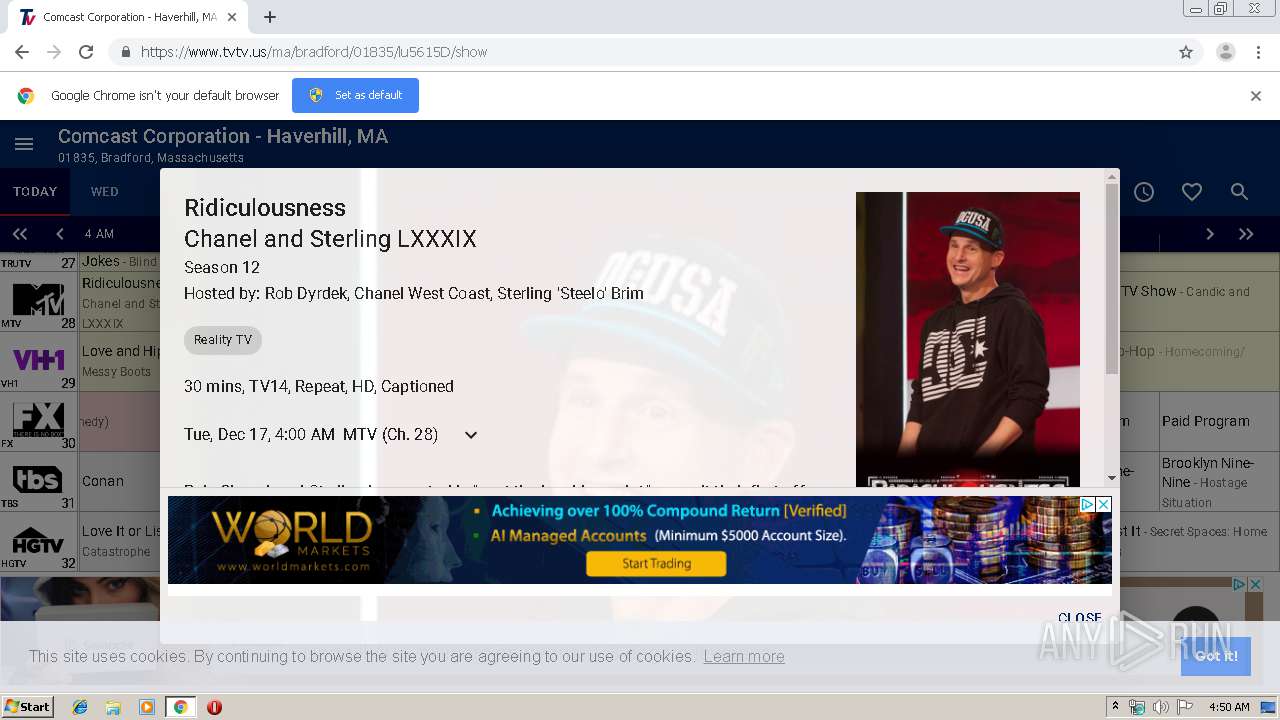Click the Reality TV genre chip
The width and height of the screenshot is (1280, 720).
223,340
